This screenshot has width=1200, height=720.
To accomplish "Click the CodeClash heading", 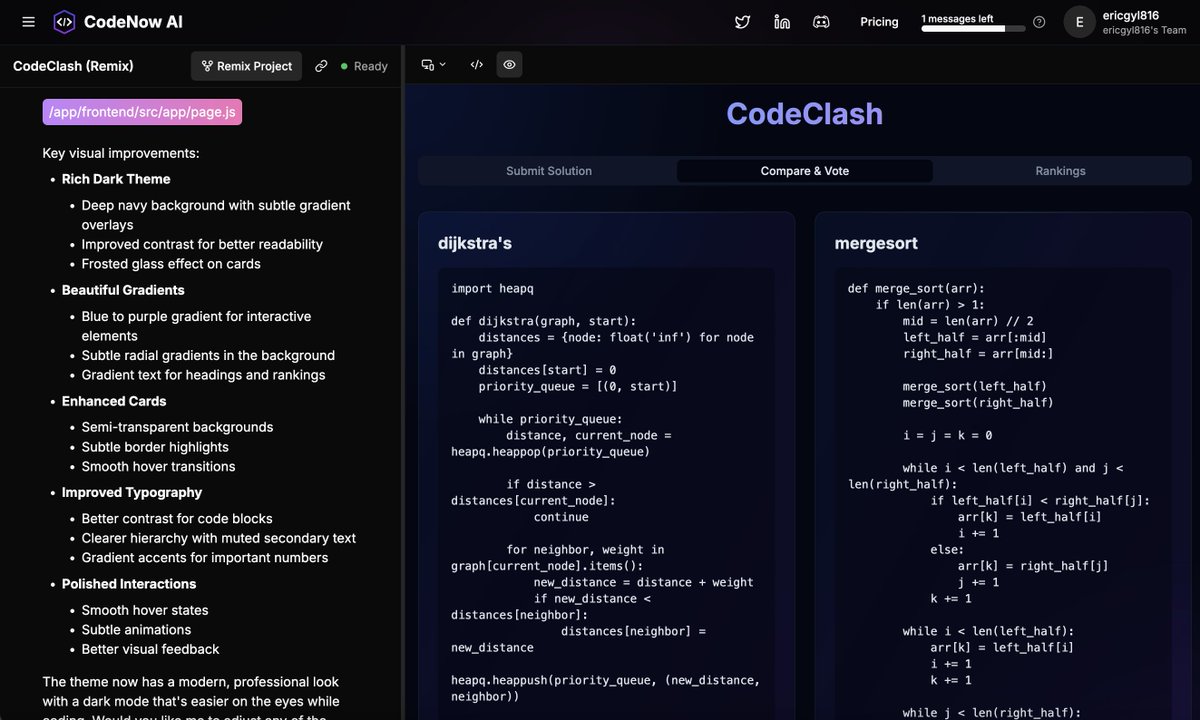I will click(805, 114).
